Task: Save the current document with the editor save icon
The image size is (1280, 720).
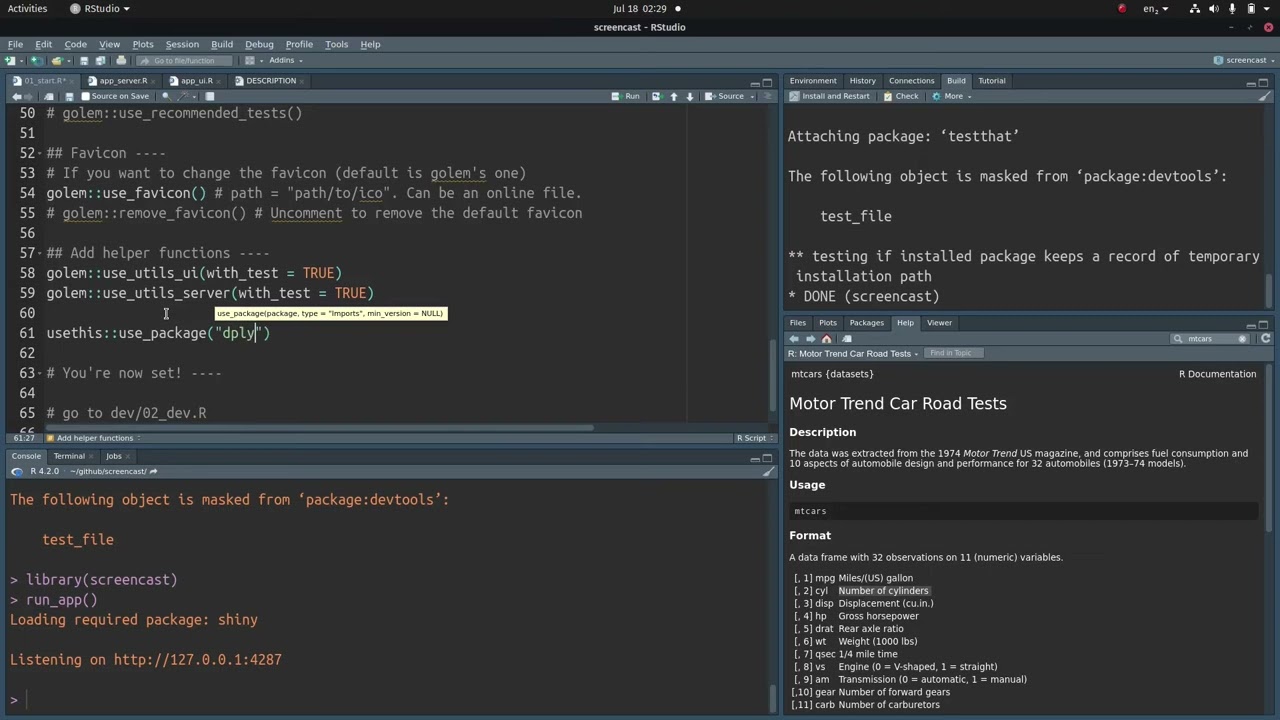Action: (69, 97)
